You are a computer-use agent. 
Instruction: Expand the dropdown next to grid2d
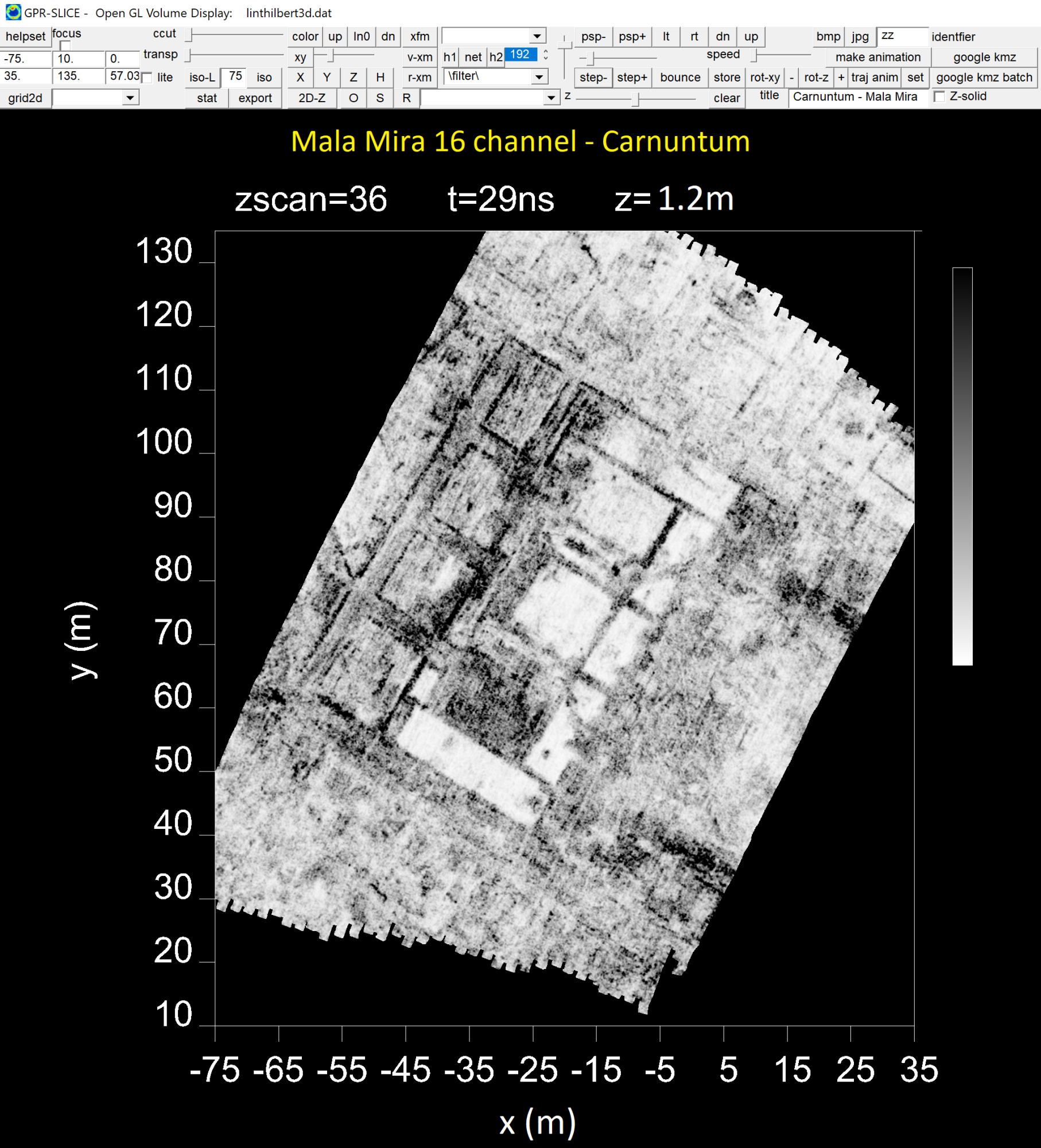tap(131, 98)
